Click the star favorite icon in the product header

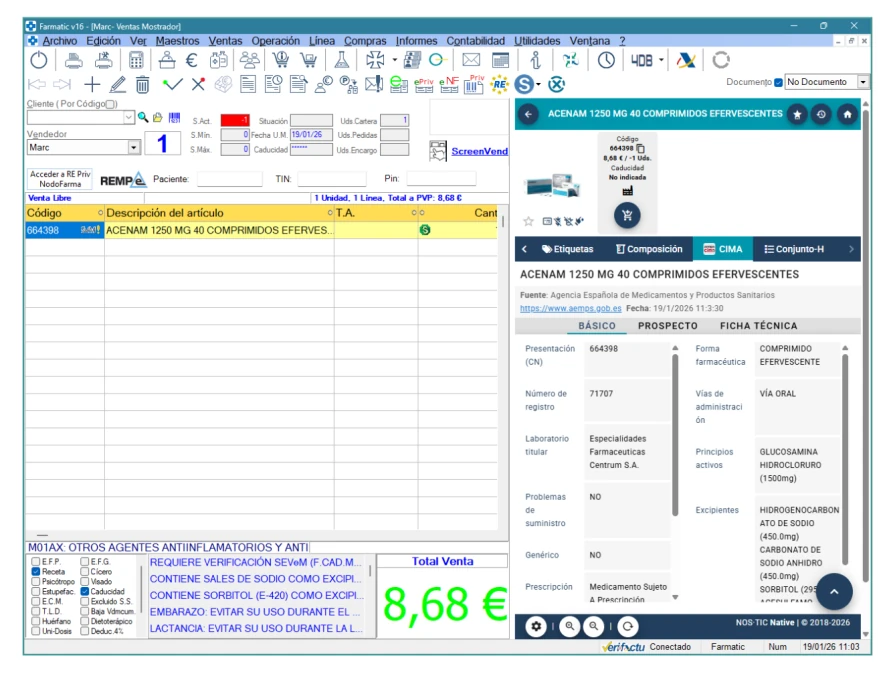tap(797, 114)
